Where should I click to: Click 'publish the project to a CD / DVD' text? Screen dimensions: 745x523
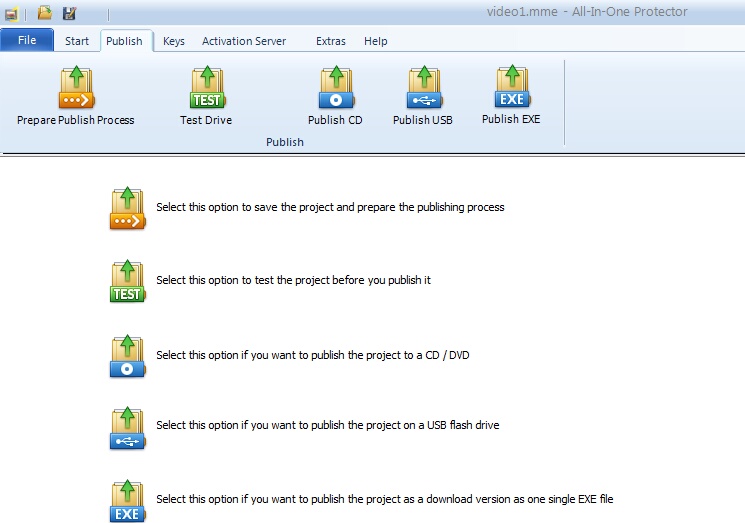390,355
